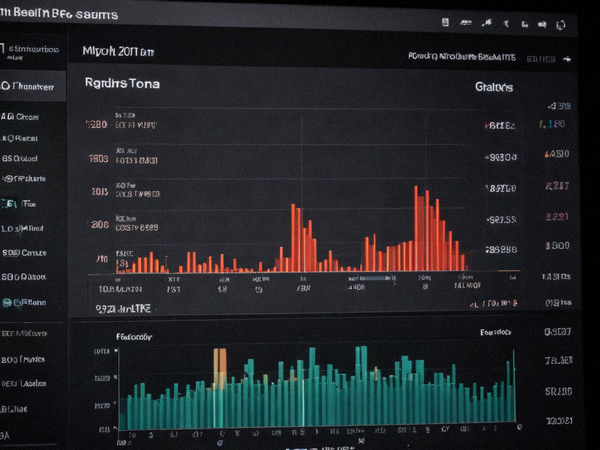600x450 pixels.
Task: Click the speaker-shaped icon in top toolbar
Action: [x=542, y=24]
